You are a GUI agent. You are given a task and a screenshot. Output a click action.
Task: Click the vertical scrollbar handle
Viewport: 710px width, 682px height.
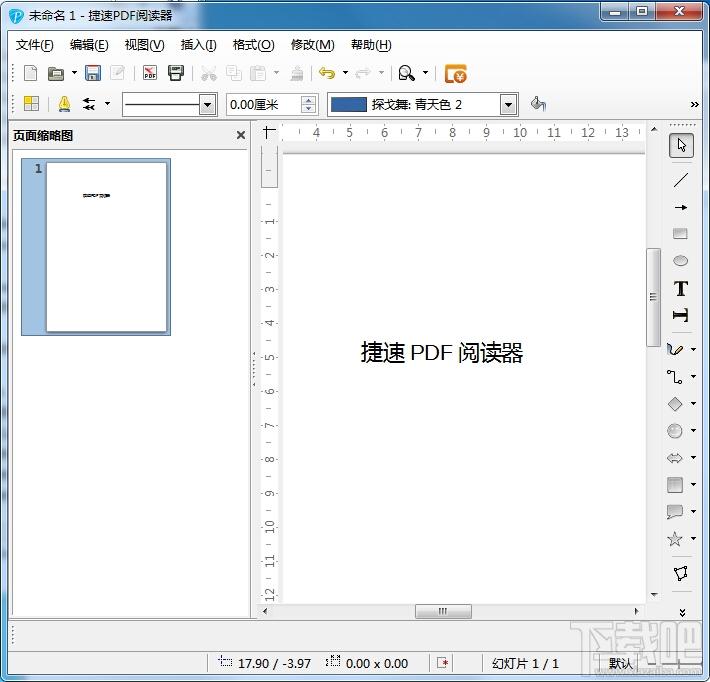click(x=653, y=297)
